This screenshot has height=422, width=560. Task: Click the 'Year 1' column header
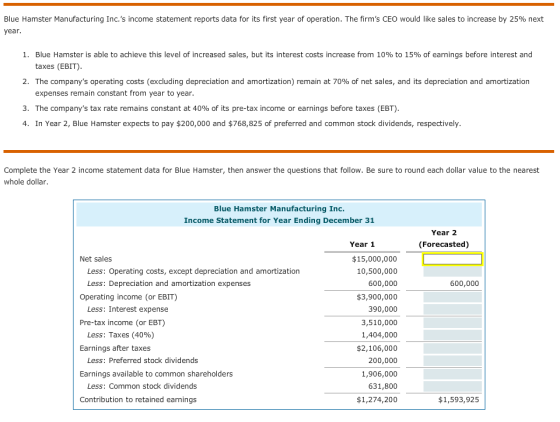[362, 245]
